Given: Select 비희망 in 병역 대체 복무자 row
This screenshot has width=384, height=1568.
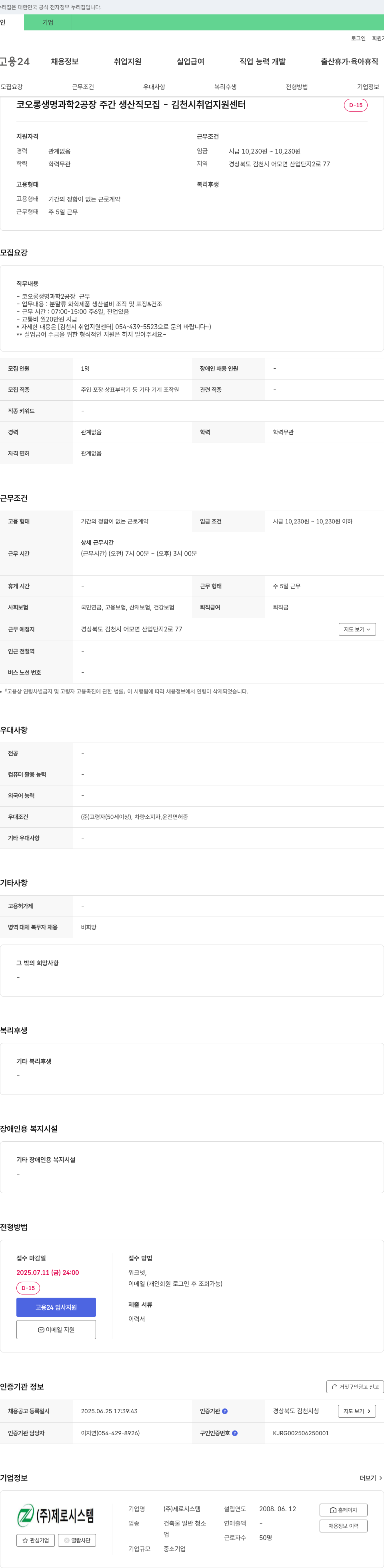Looking at the screenshot, I should (88, 927).
